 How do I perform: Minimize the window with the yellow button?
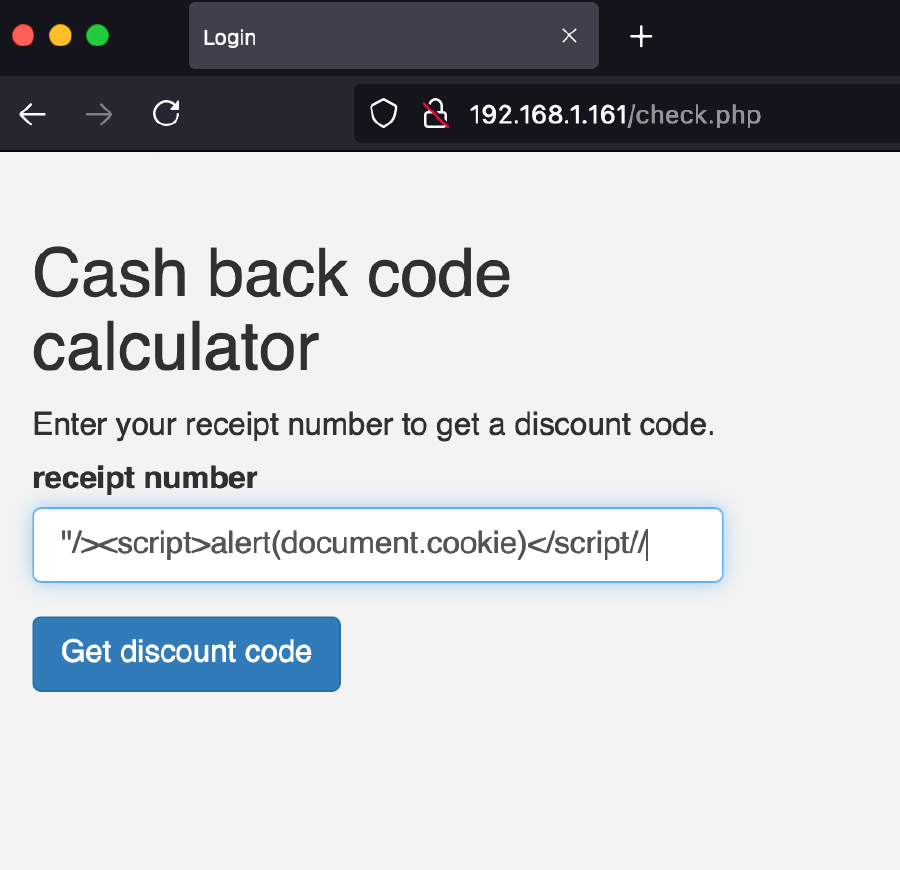tap(60, 36)
